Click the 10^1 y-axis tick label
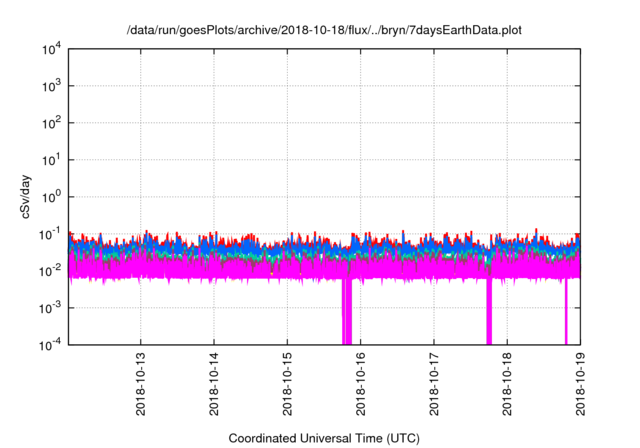The height and width of the screenshot is (448, 640). [51, 160]
